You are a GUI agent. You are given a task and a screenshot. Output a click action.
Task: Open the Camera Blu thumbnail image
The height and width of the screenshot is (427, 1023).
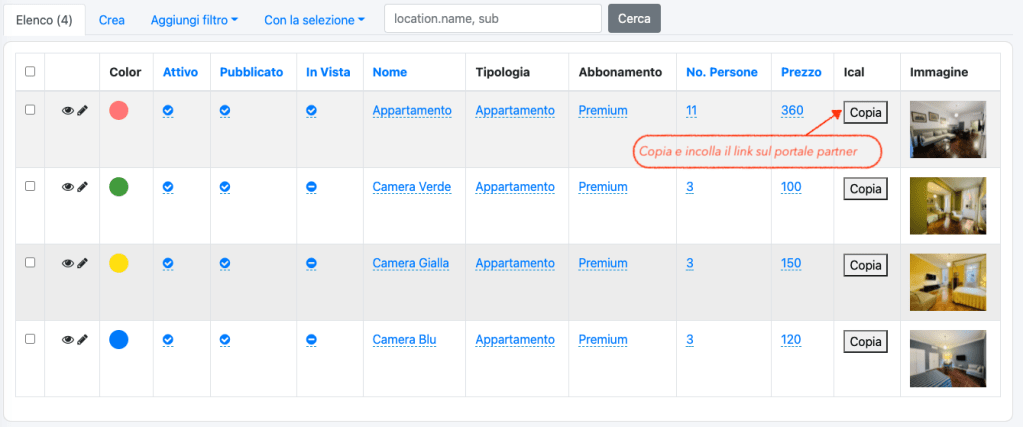tap(947, 358)
